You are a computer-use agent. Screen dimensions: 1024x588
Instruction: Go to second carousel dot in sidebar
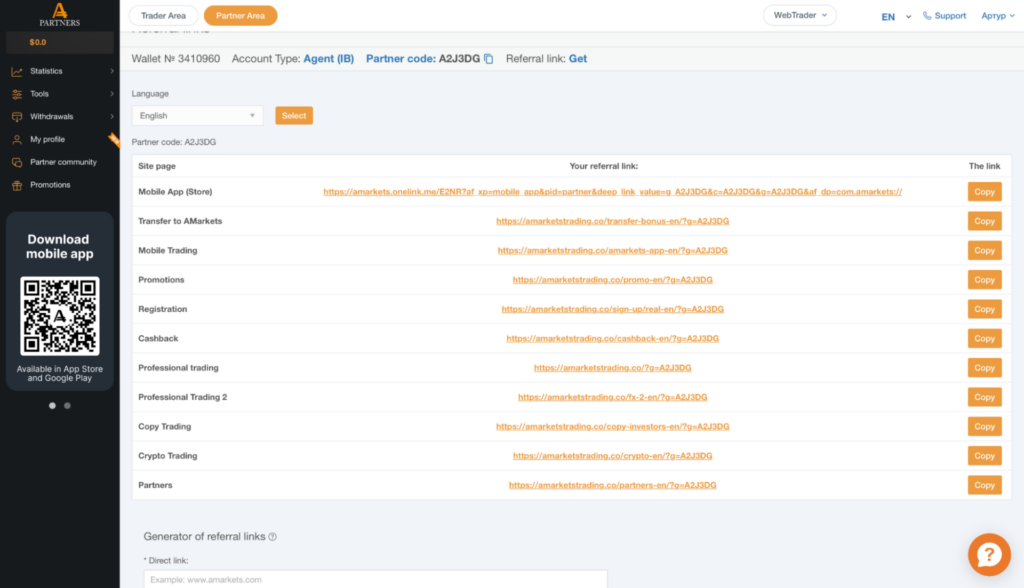(x=67, y=406)
